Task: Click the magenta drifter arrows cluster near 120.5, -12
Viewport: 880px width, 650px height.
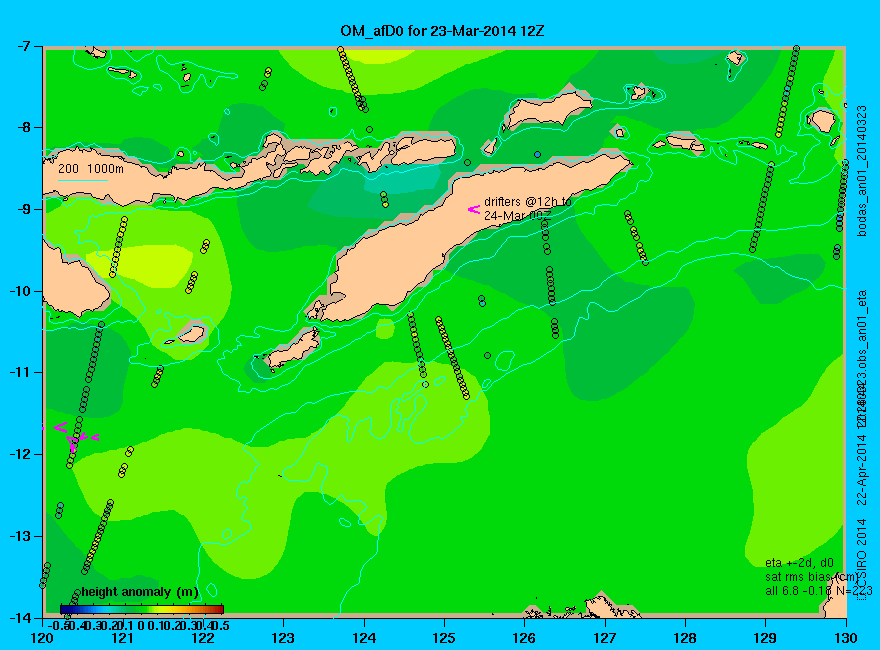Action: click(x=76, y=436)
